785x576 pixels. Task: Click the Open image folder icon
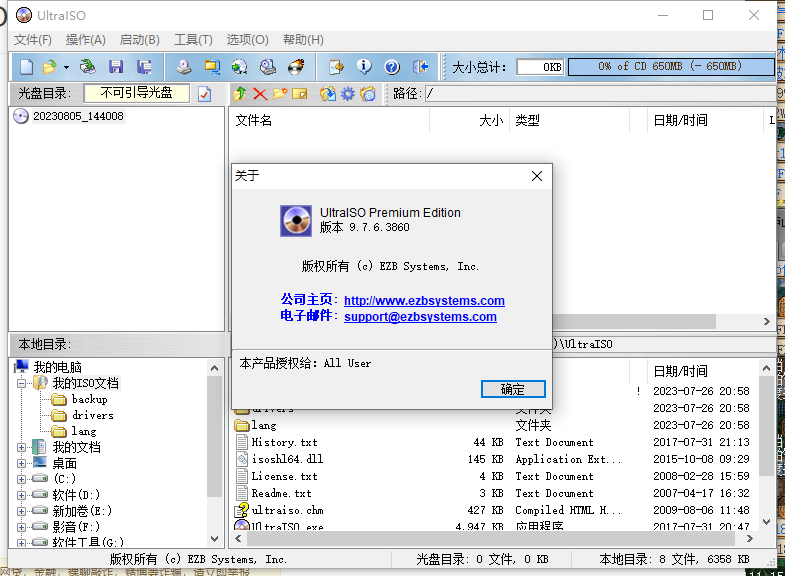[x=50, y=67]
